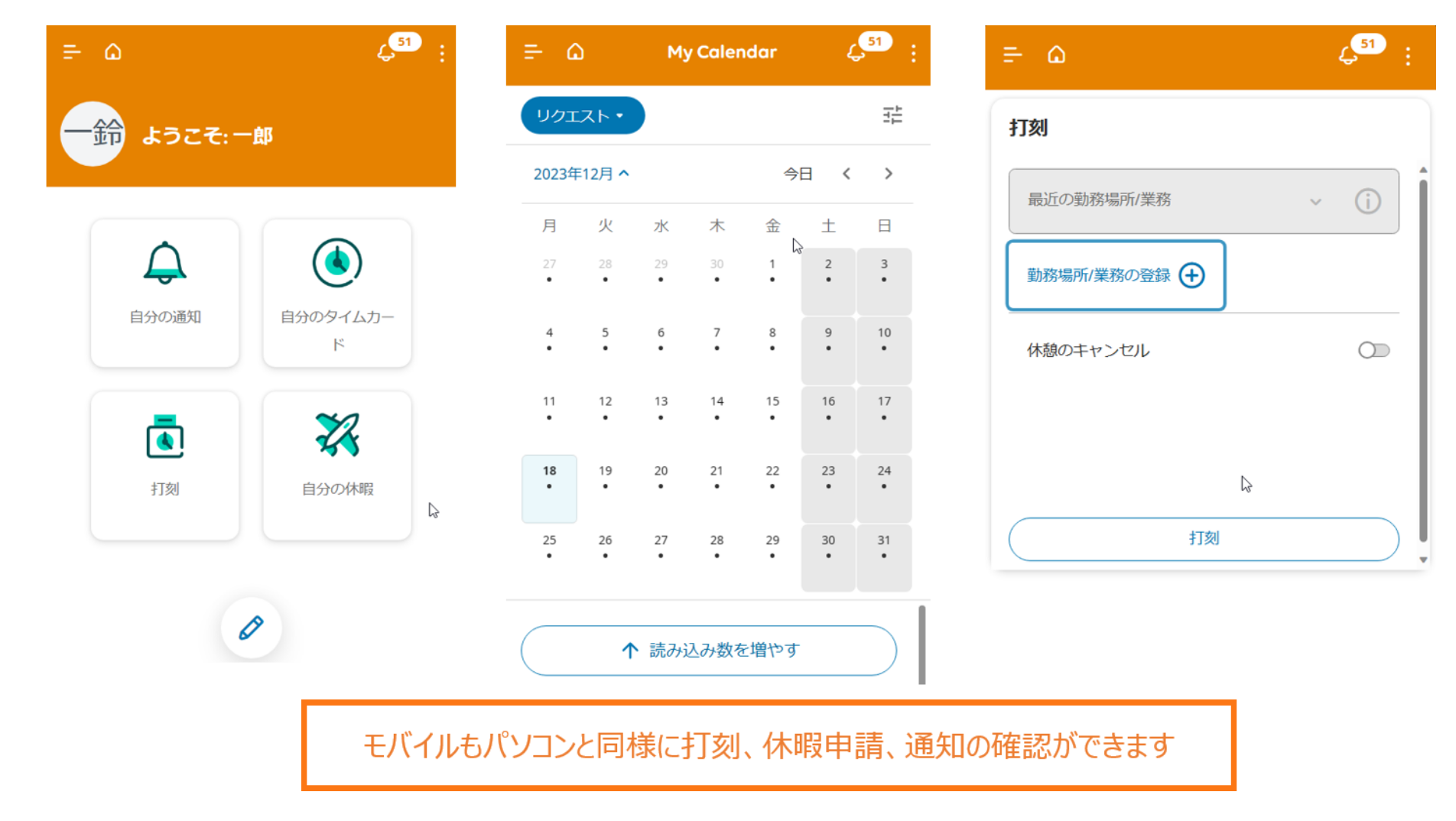
Task: Open notification bell in 打刻 panel header
Action: pos(1349,55)
